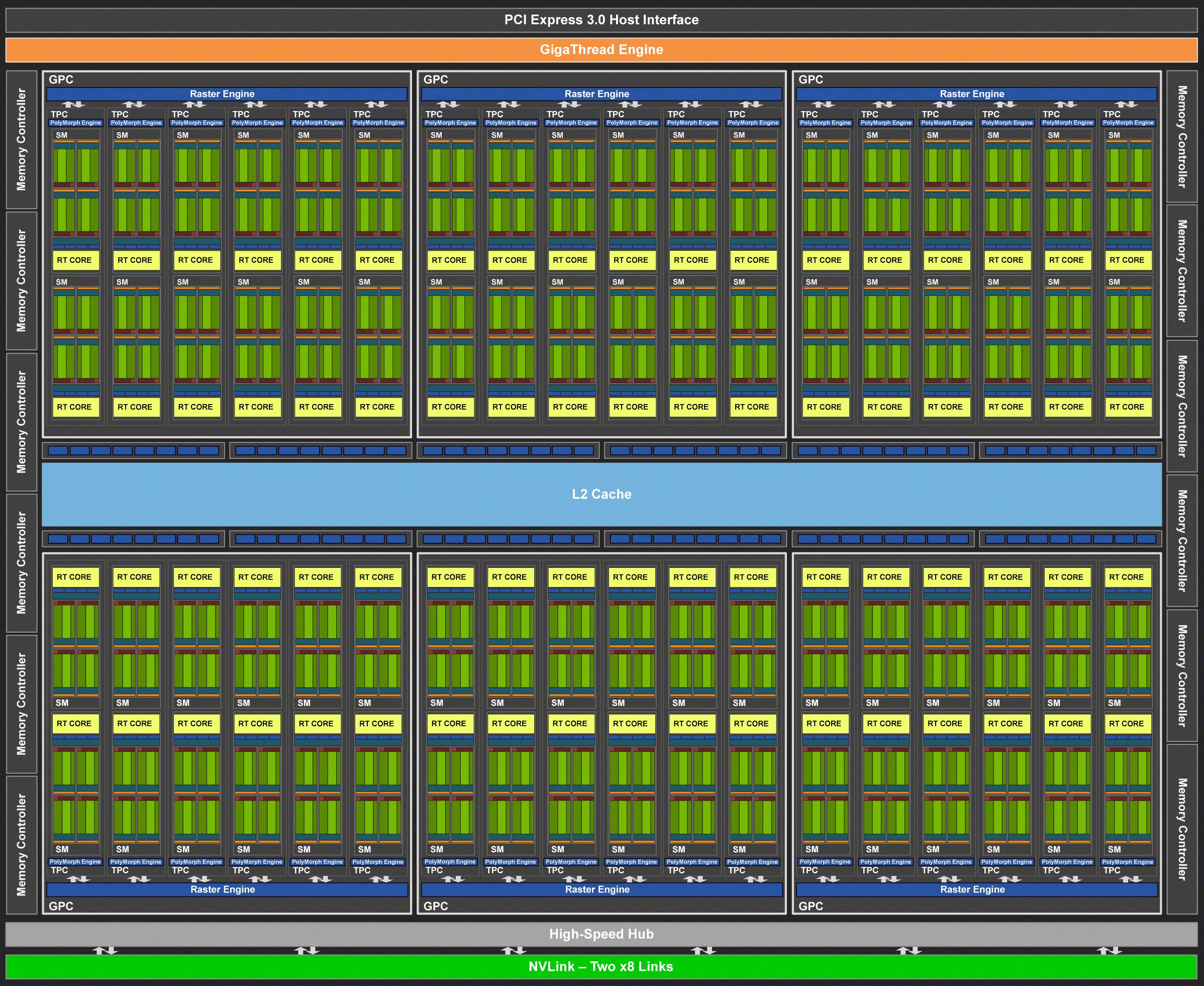This screenshot has width=1204, height=986.
Task: Click topmost Memory Controller on the left edge
Action: (22, 140)
